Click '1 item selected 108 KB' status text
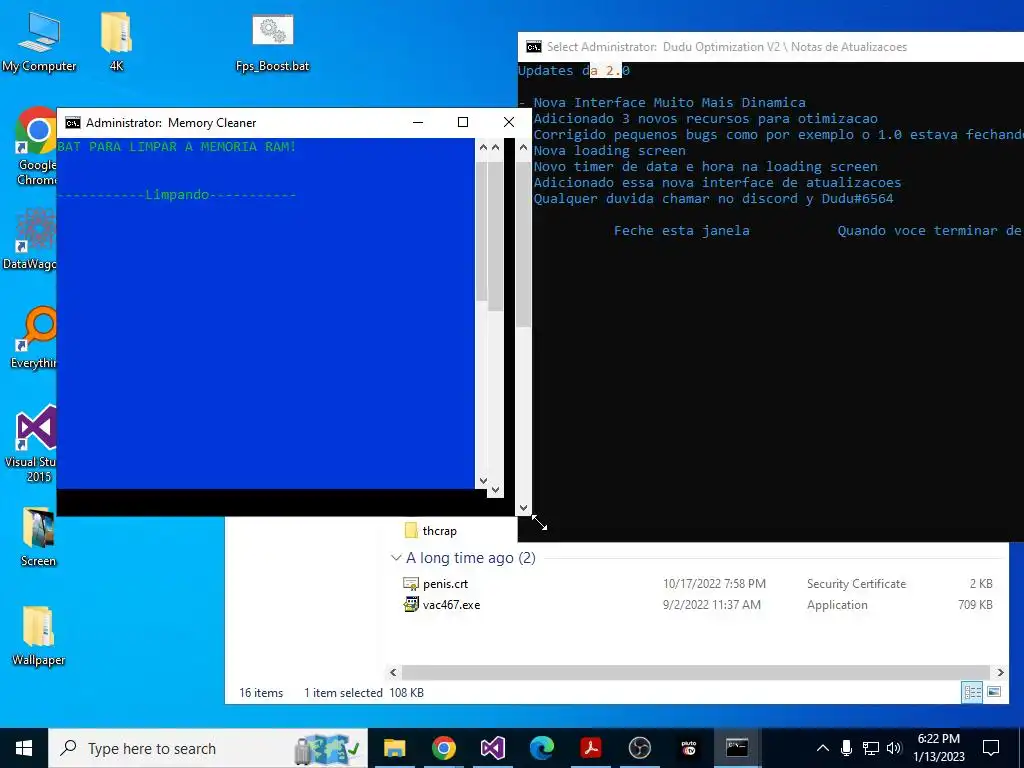This screenshot has height=768, width=1024. tap(364, 693)
